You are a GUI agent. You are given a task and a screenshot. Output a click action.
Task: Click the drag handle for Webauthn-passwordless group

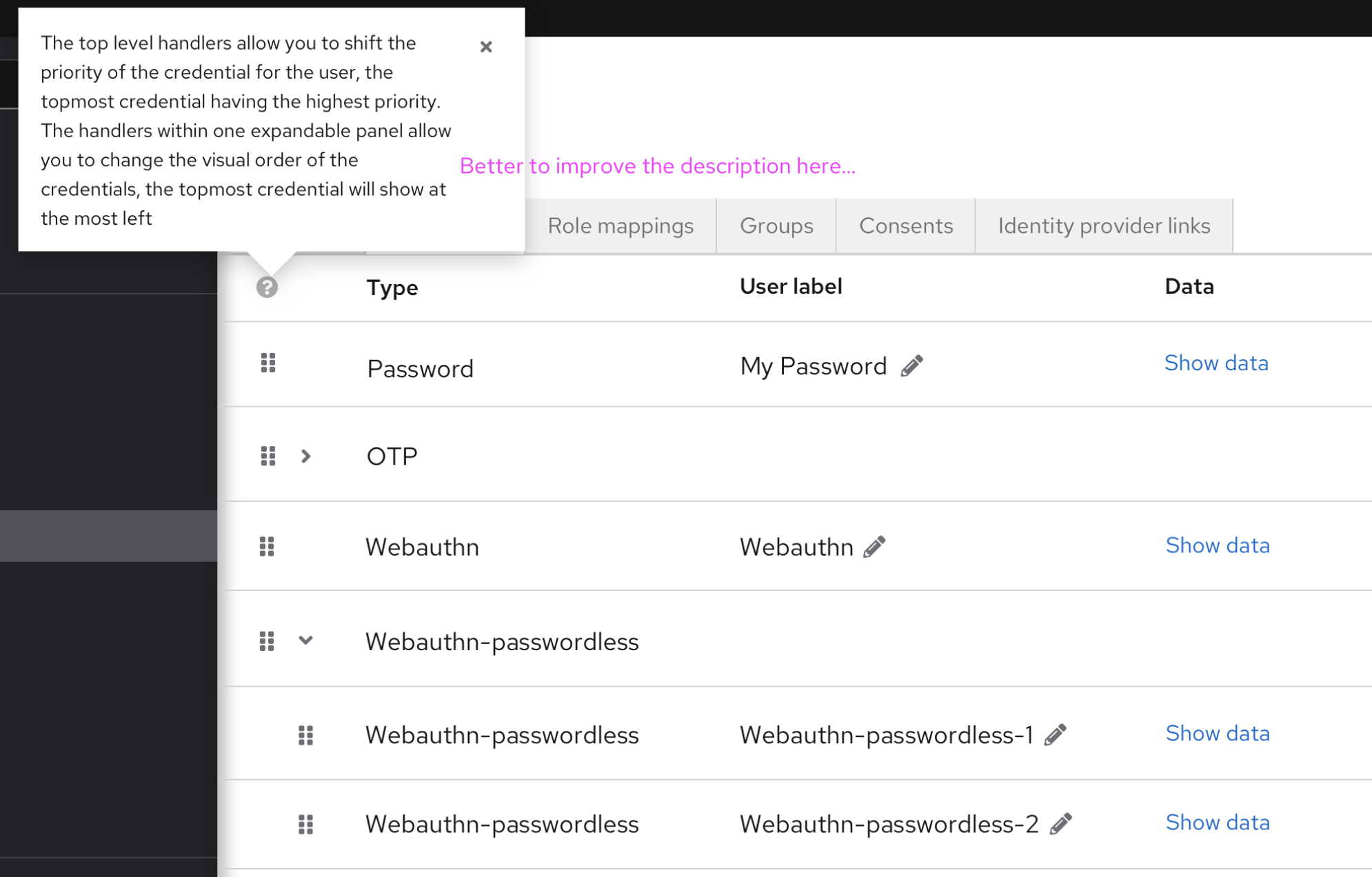coord(268,641)
